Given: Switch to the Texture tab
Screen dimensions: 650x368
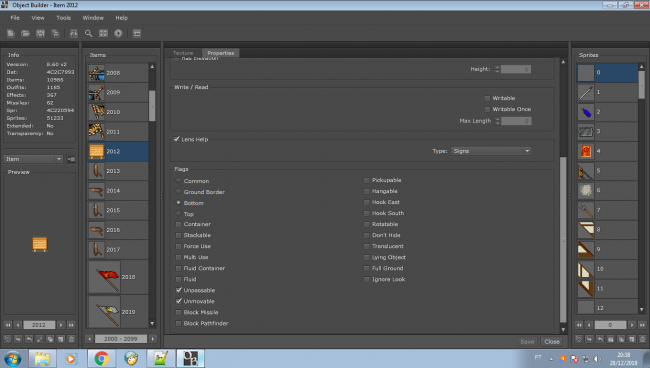Looking at the screenshot, I should [183, 53].
